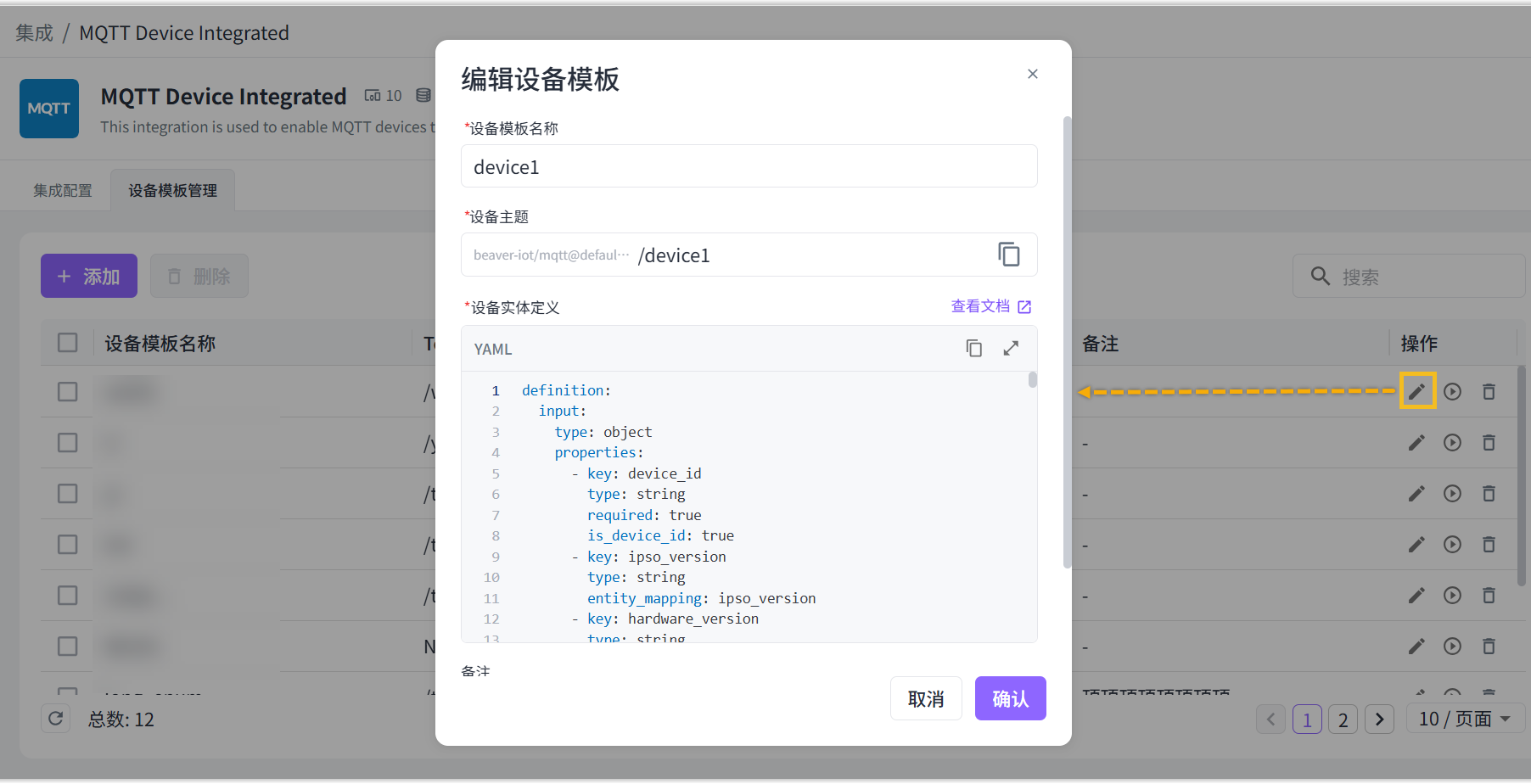This screenshot has width=1531, height=784.
Task: Copy the device topic path
Action: point(1008,255)
